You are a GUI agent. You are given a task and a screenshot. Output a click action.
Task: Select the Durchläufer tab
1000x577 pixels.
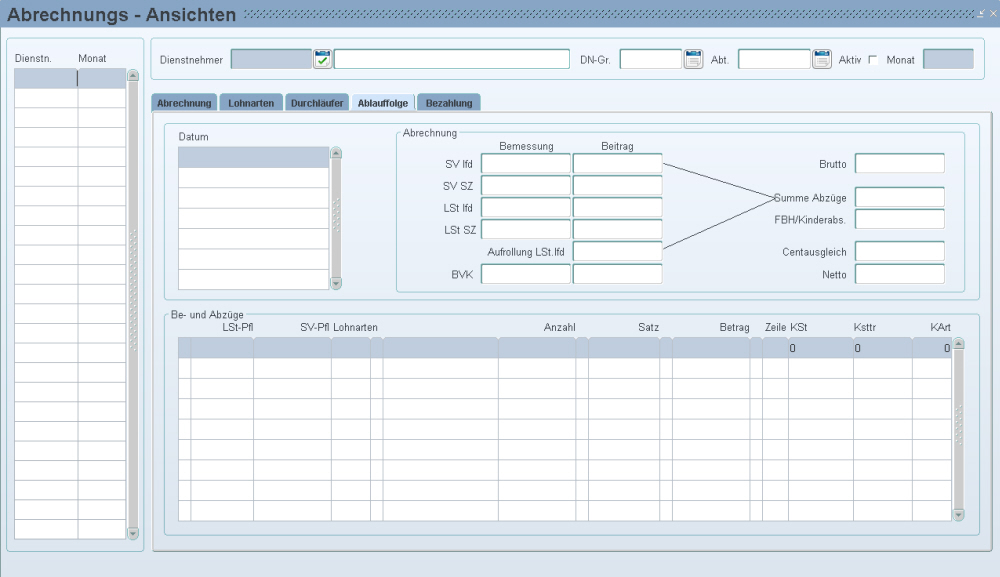(x=317, y=103)
